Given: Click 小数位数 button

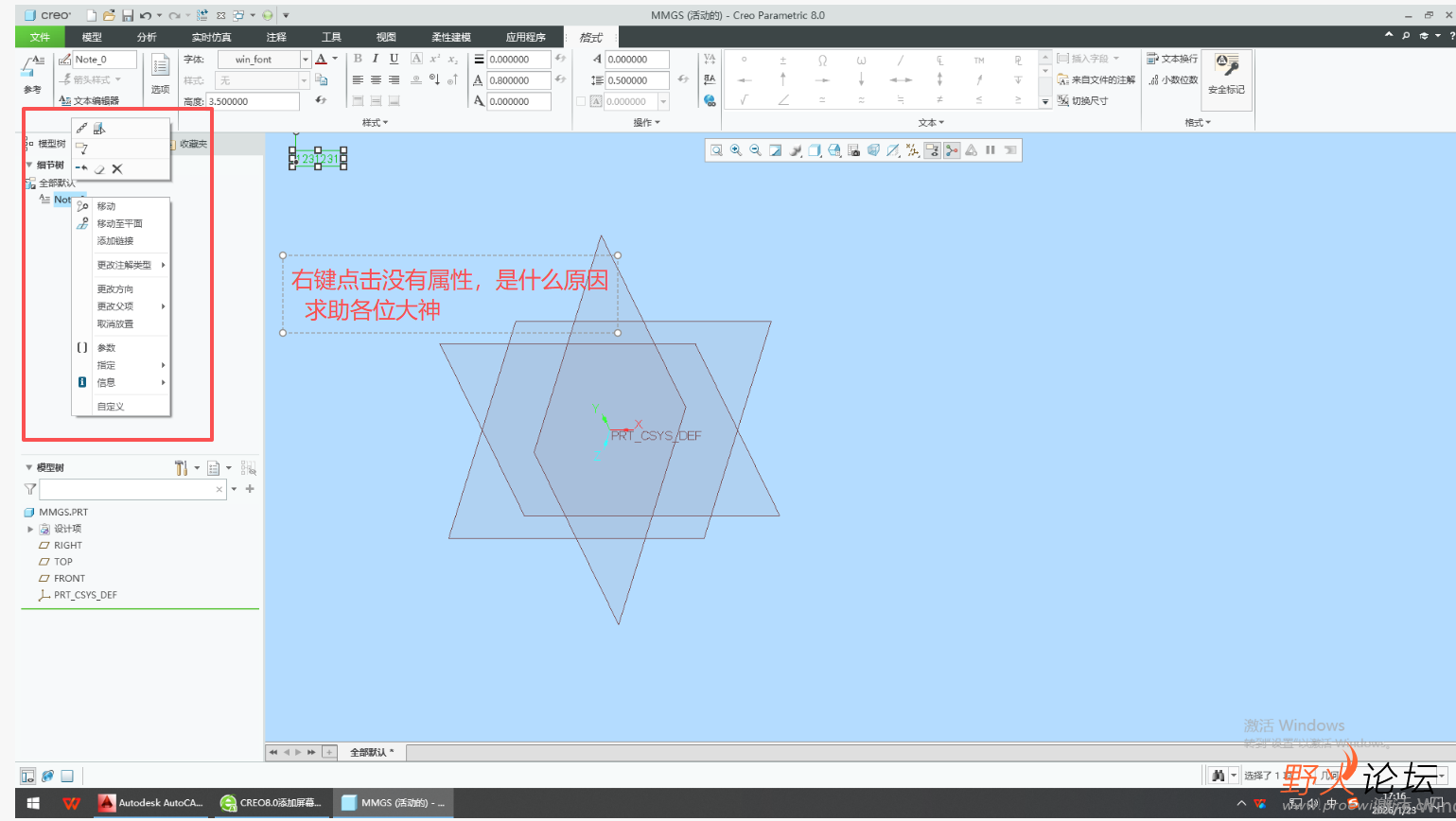Looking at the screenshot, I should pos(1173,79).
